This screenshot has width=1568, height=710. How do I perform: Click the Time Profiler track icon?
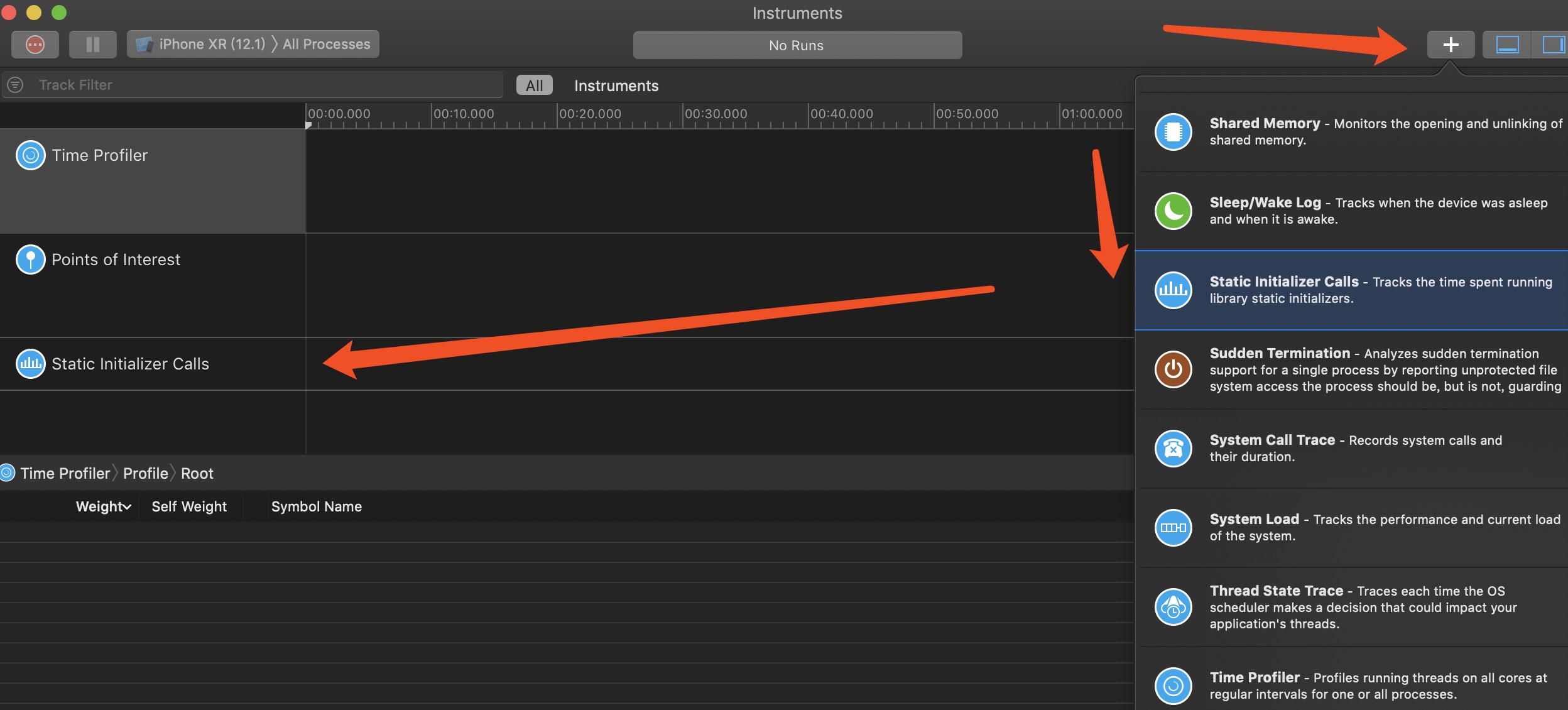coord(30,155)
